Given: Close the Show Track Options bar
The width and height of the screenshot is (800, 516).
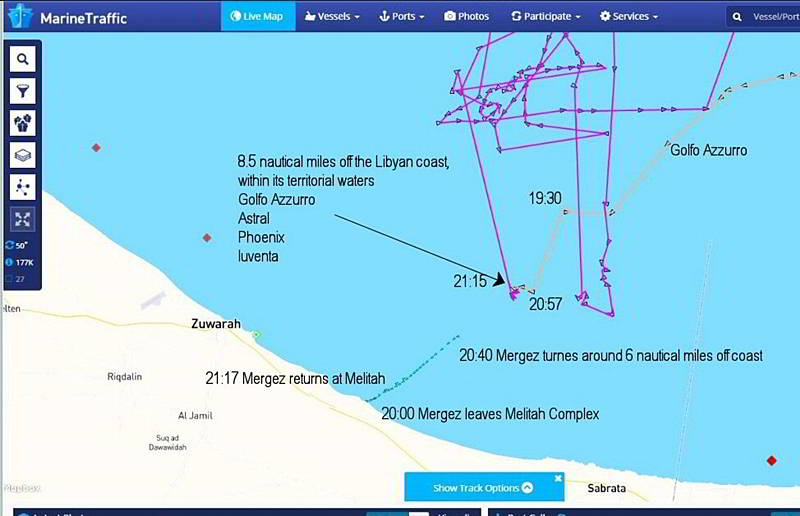Looking at the screenshot, I should 558,478.
